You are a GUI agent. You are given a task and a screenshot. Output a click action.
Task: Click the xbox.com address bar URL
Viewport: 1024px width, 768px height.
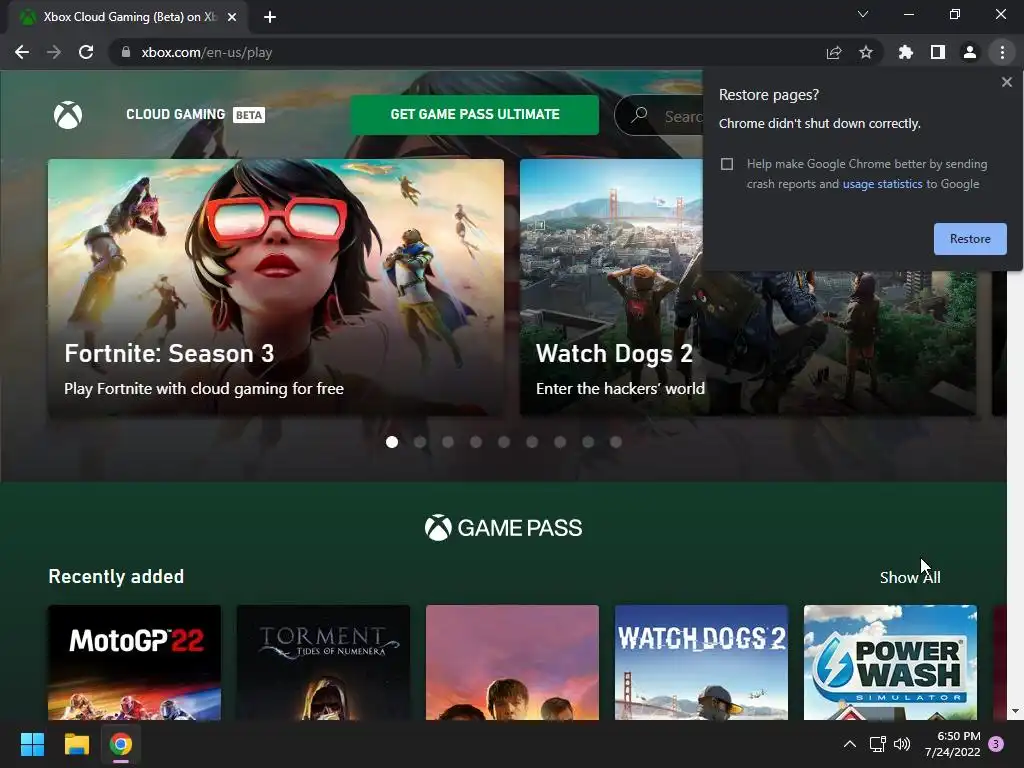click(206, 52)
